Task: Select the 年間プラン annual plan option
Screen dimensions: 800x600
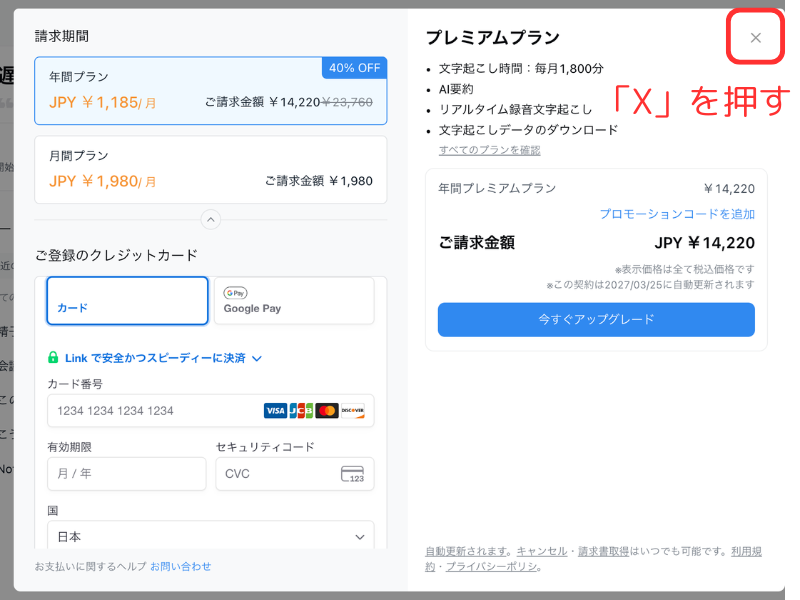Action: pos(210,91)
